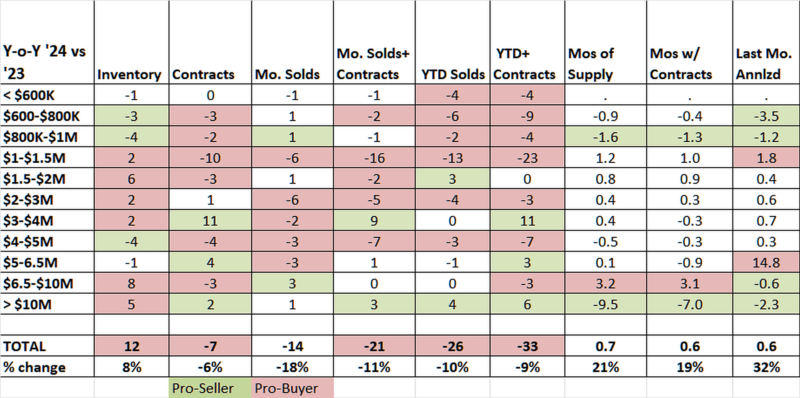Image resolution: width=800 pixels, height=398 pixels.
Task: Click the Contracts column header
Action: [210, 42]
